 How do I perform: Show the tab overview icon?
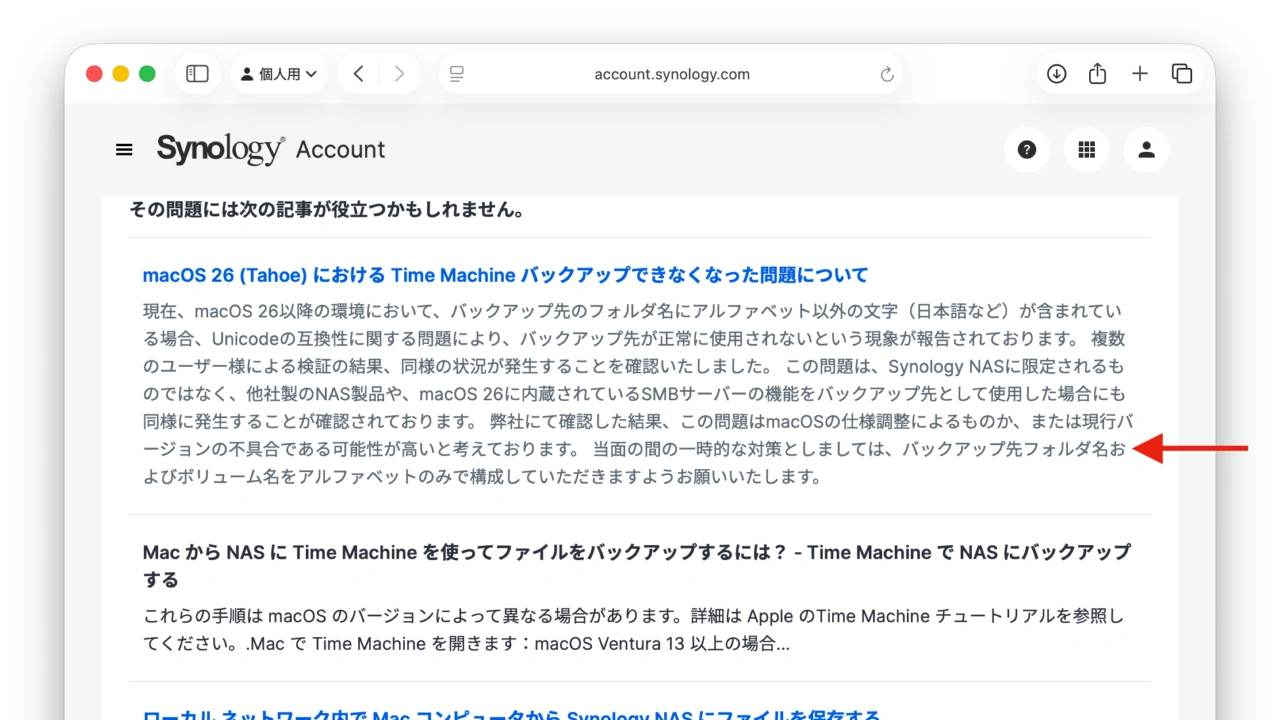tap(1181, 73)
